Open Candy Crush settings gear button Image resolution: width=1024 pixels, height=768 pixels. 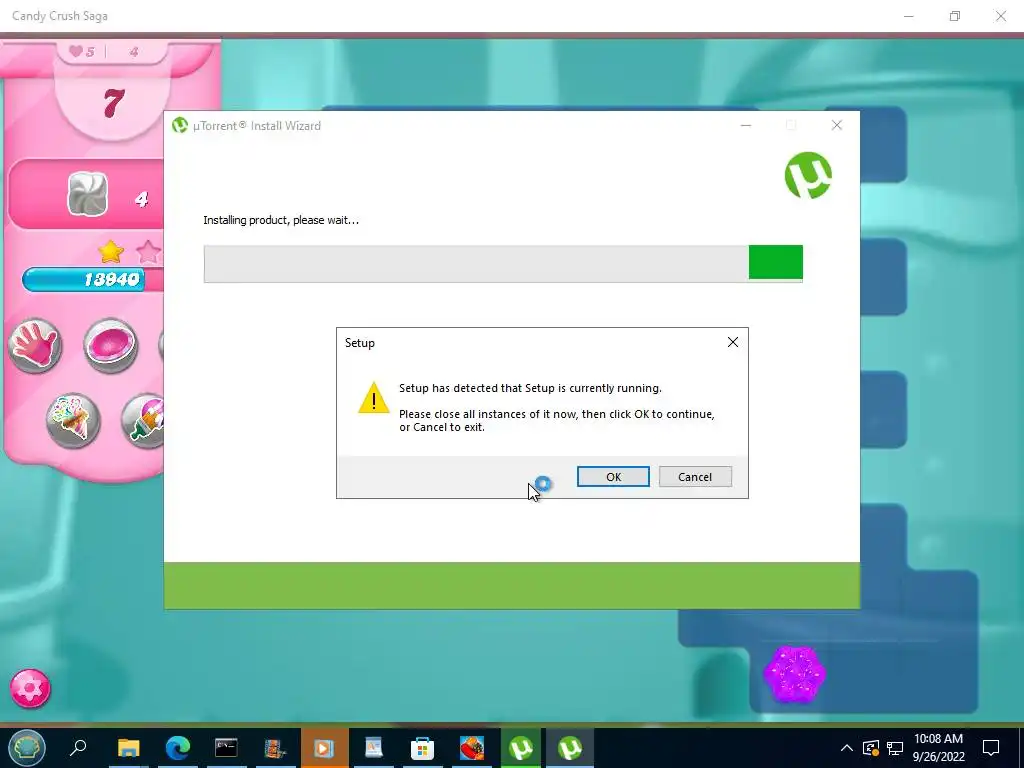(x=30, y=688)
